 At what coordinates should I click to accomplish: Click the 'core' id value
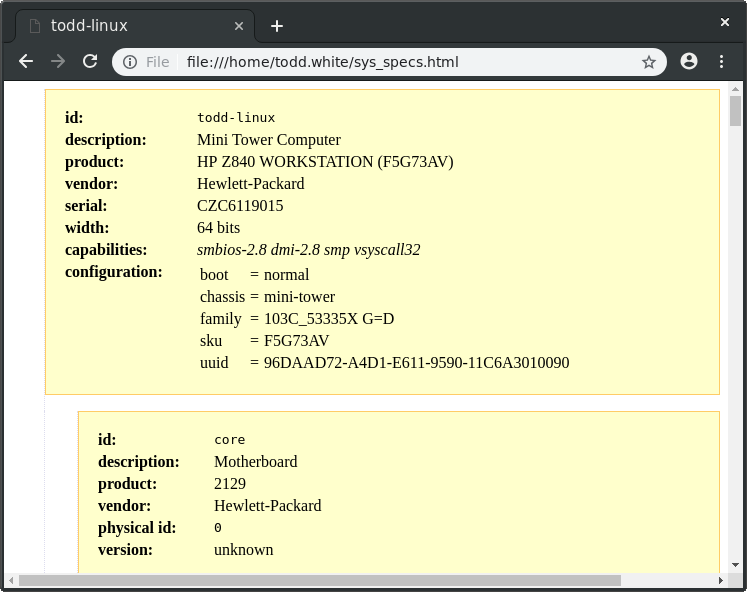pyautogui.click(x=230, y=440)
